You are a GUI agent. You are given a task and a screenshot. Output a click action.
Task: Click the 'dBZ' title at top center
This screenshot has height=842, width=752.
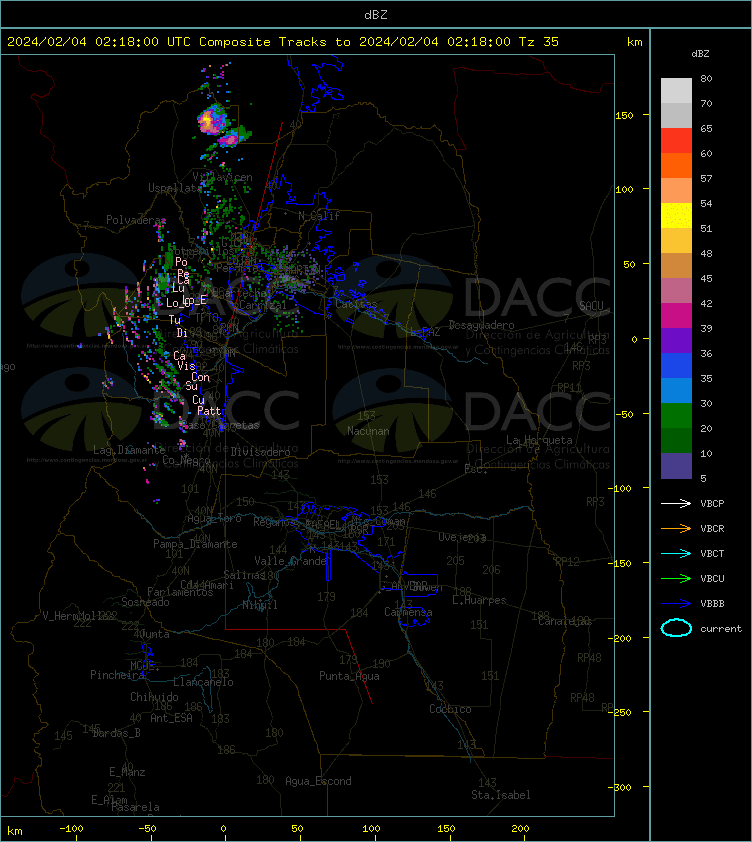point(375,15)
